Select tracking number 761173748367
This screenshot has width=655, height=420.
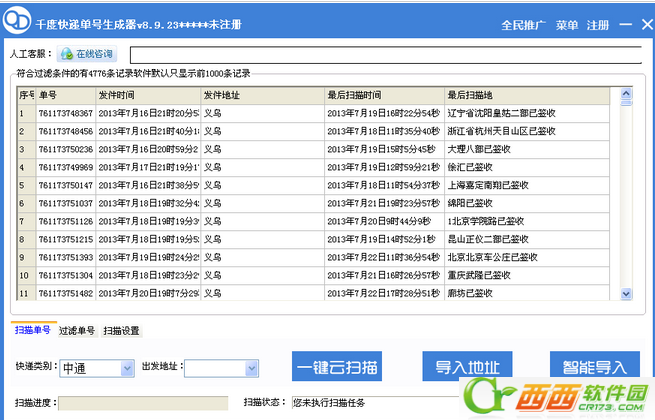tap(66, 113)
